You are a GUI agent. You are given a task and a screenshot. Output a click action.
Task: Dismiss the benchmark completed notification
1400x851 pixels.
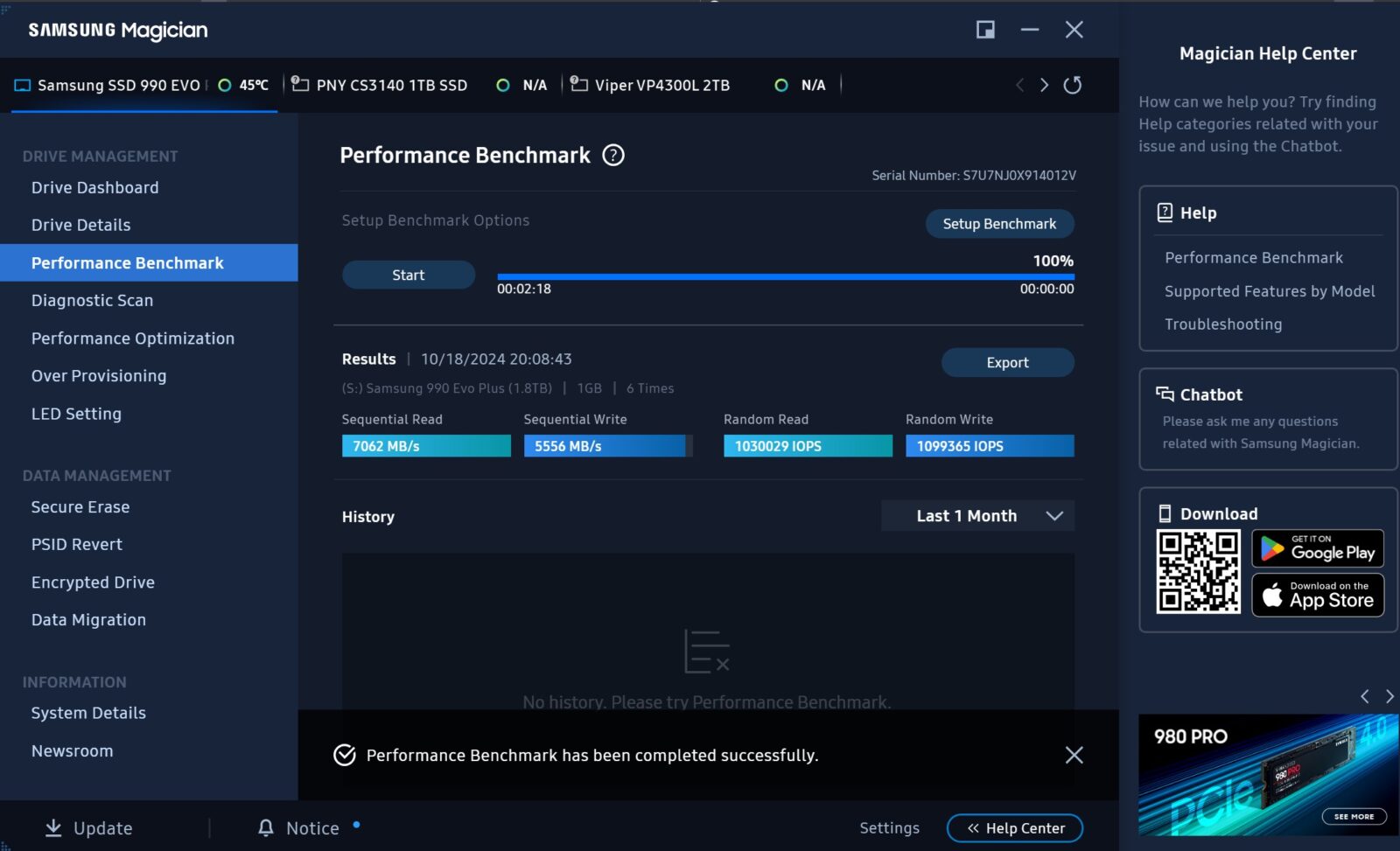1074,755
